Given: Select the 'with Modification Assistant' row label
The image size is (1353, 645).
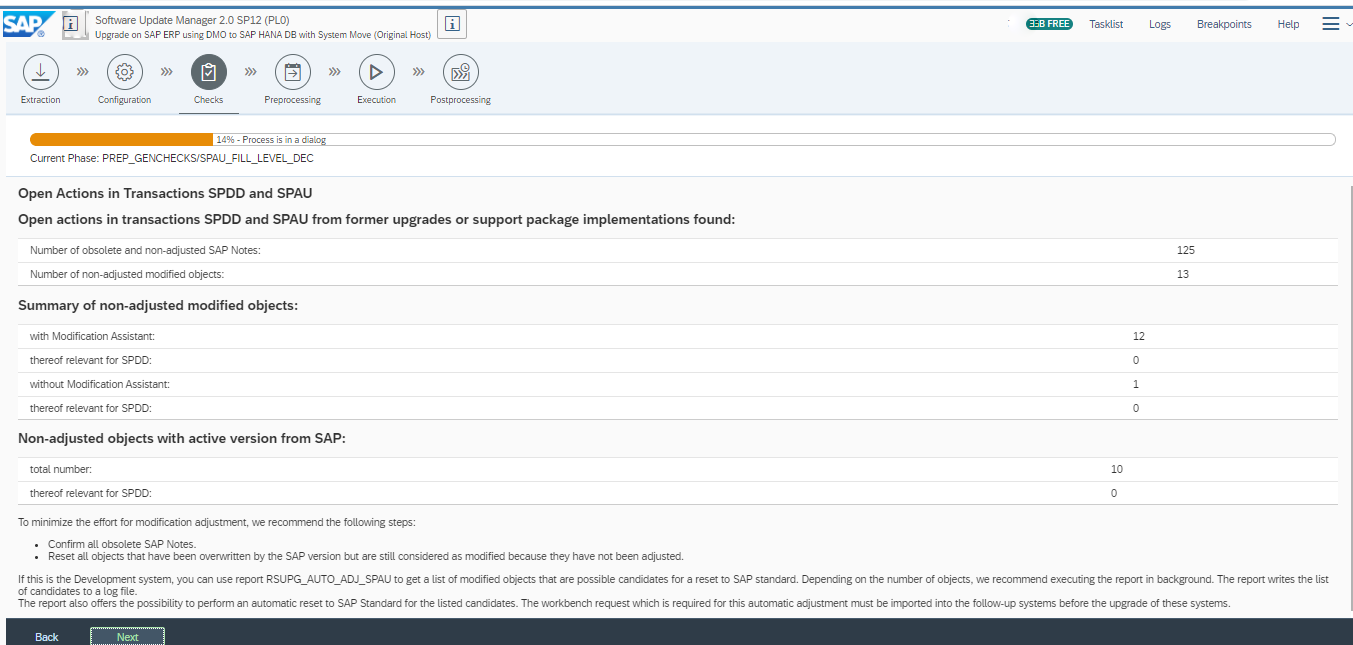Looking at the screenshot, I should point(92,336).
